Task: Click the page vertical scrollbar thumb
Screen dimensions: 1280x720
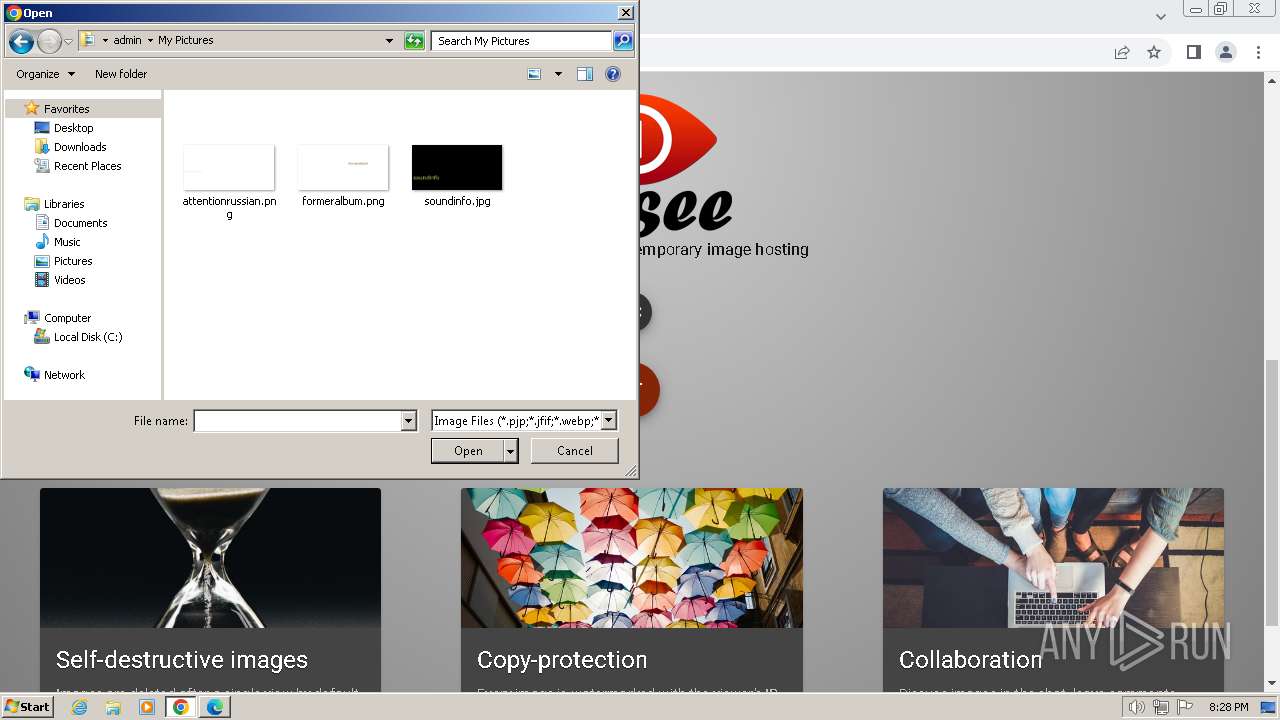Action: click(1271, 492)
